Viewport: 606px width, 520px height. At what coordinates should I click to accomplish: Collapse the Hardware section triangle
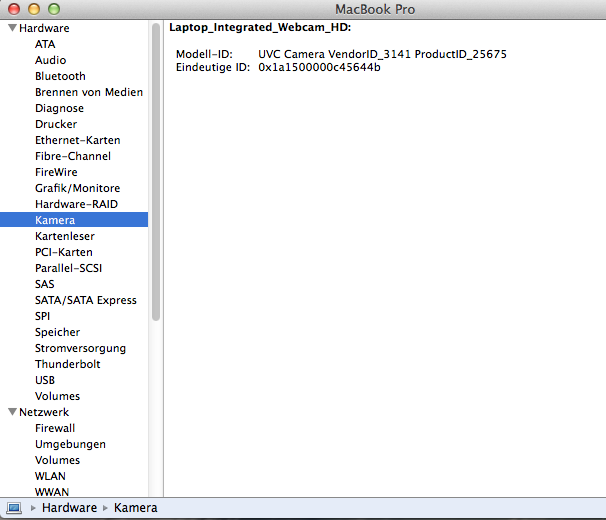pos(12,28)
